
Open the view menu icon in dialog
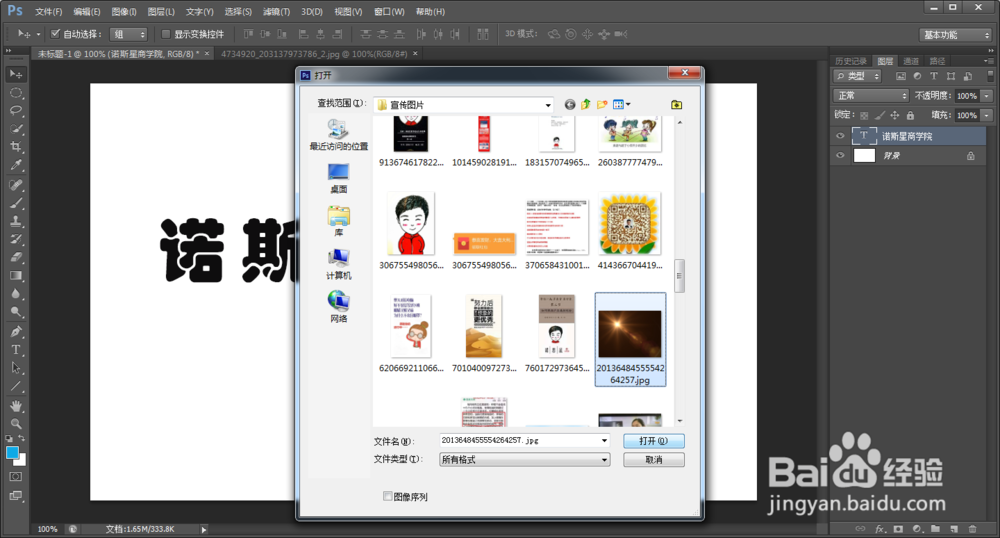pyautogui.click(x=621, y=104)
